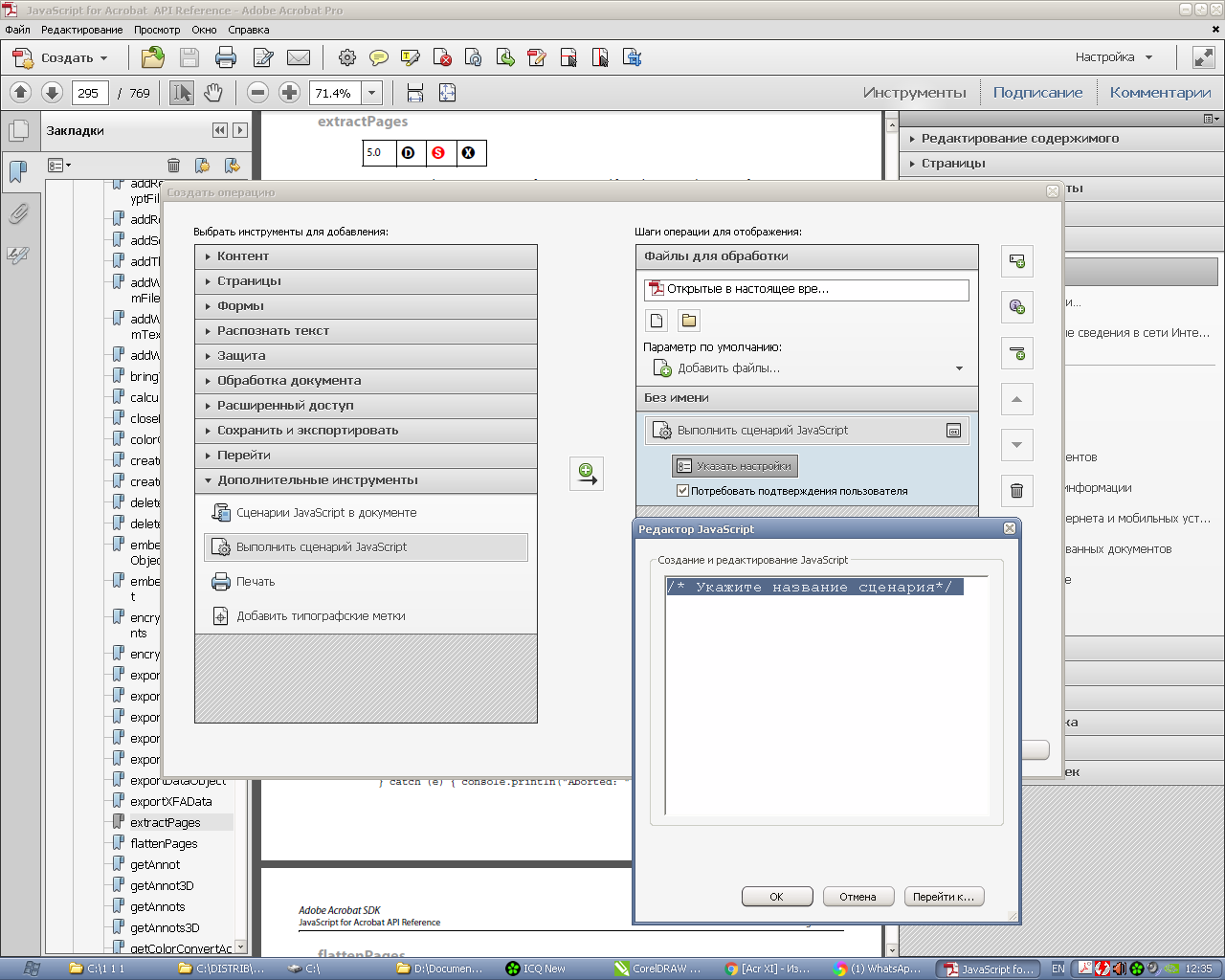This screenshot has height=980, width=1225.
Task: Click the move step down arrow
Action: point(1016,445)
